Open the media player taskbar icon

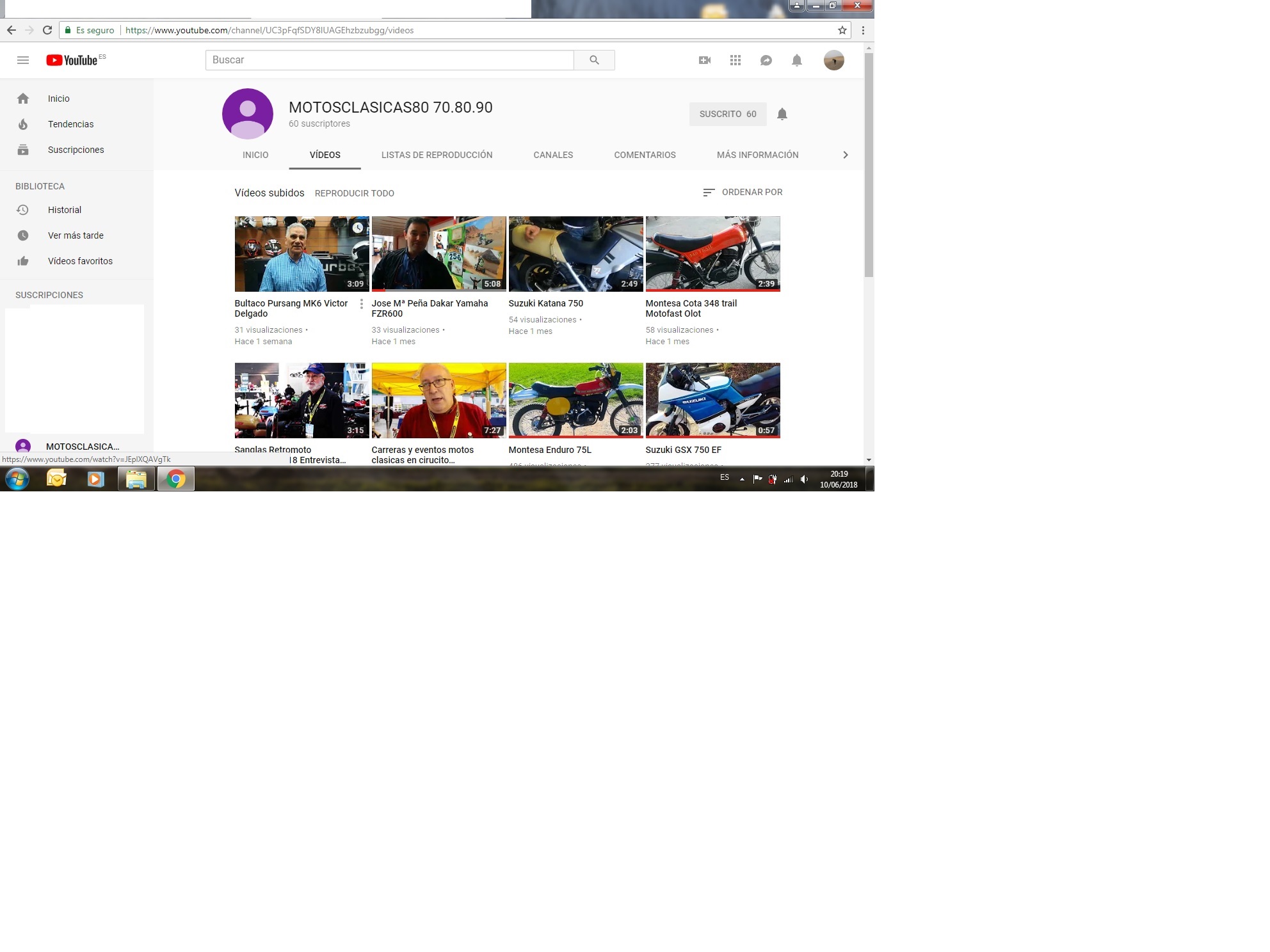pyautogui.click(x=95, y=479)
